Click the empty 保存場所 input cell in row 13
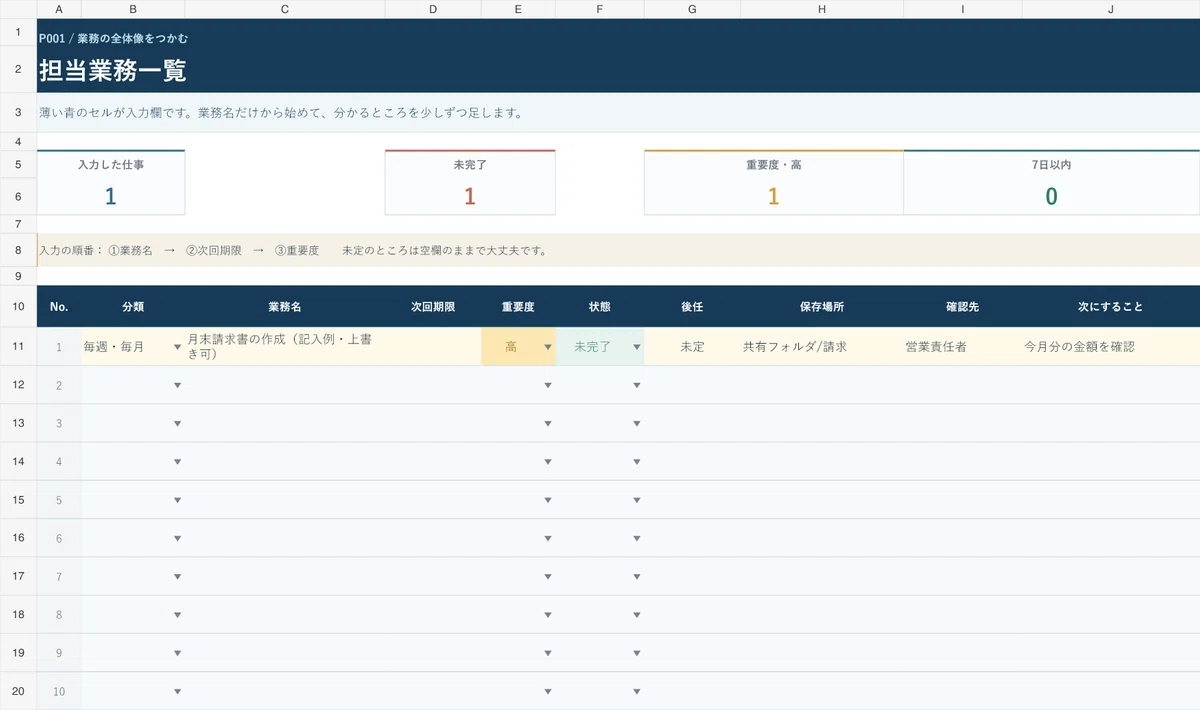Image resolution: width=1200 pixels, height=710 pixels. (822, 424)
